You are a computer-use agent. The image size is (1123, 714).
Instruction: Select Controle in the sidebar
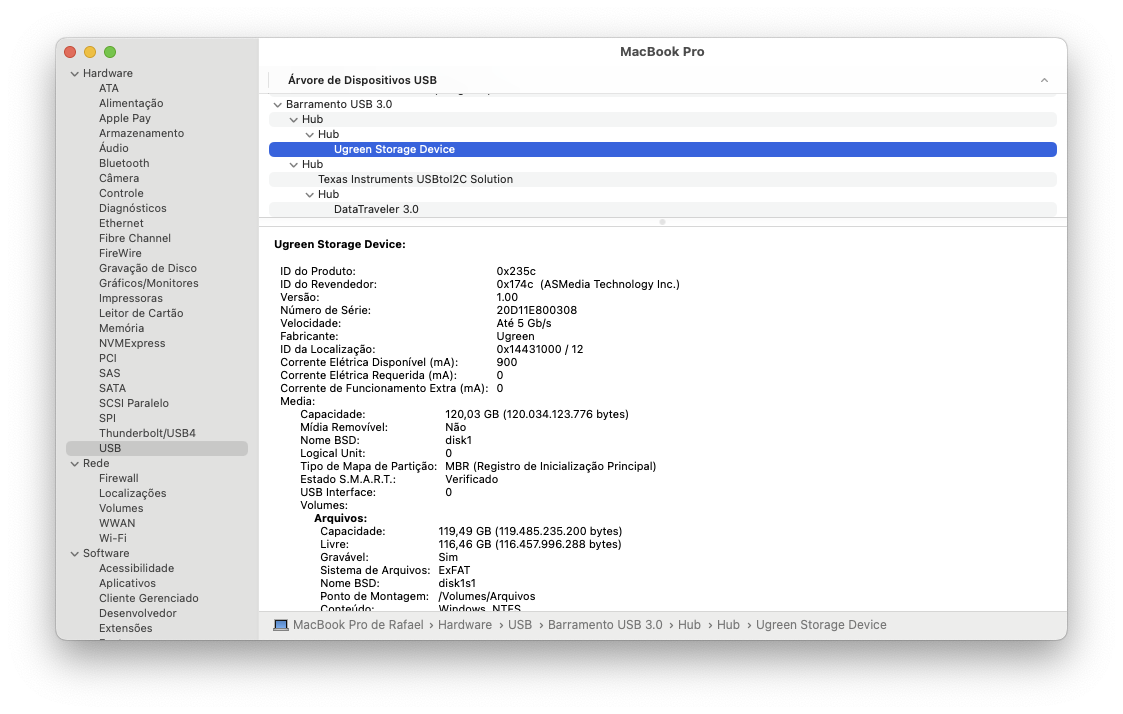121,193
